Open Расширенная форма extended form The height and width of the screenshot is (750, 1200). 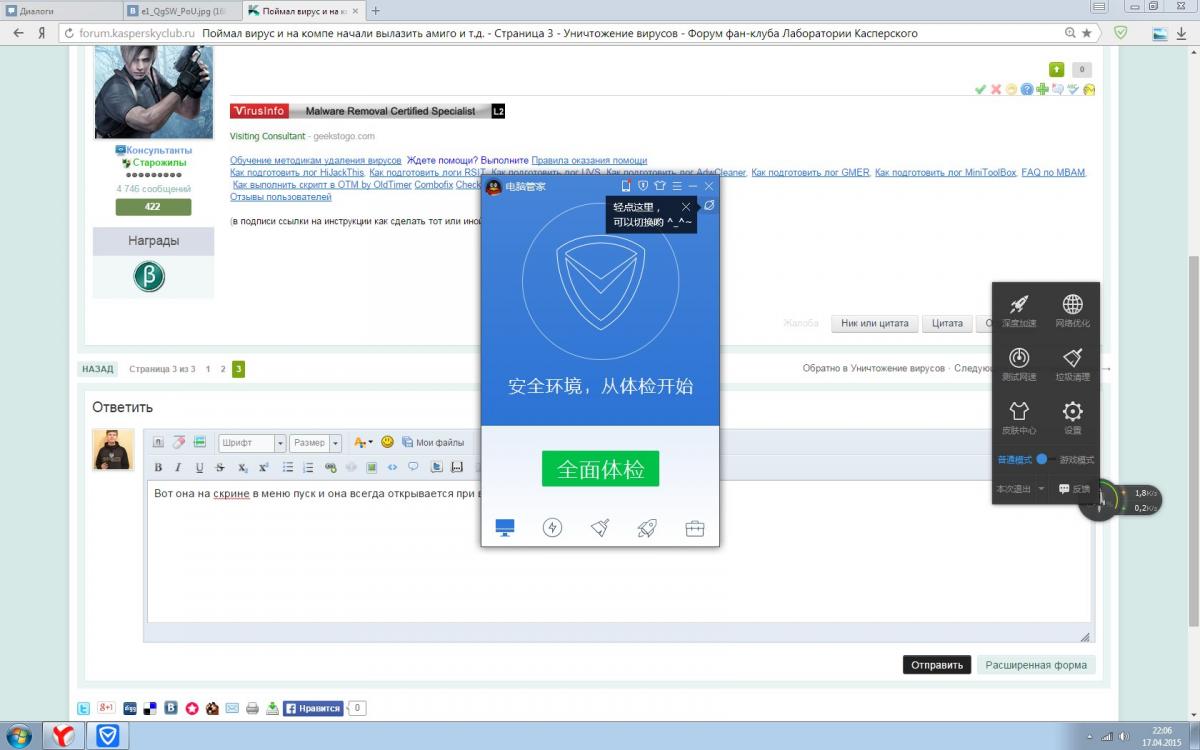pos(1036,664)
